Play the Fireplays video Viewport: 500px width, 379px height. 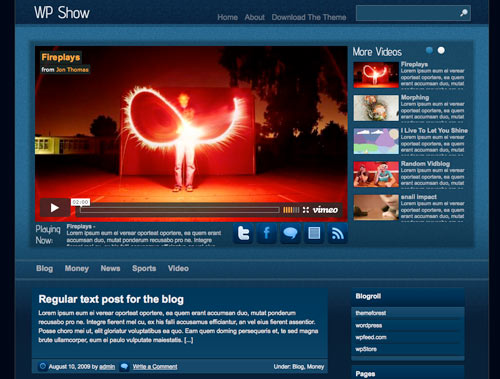click(55, 208)
